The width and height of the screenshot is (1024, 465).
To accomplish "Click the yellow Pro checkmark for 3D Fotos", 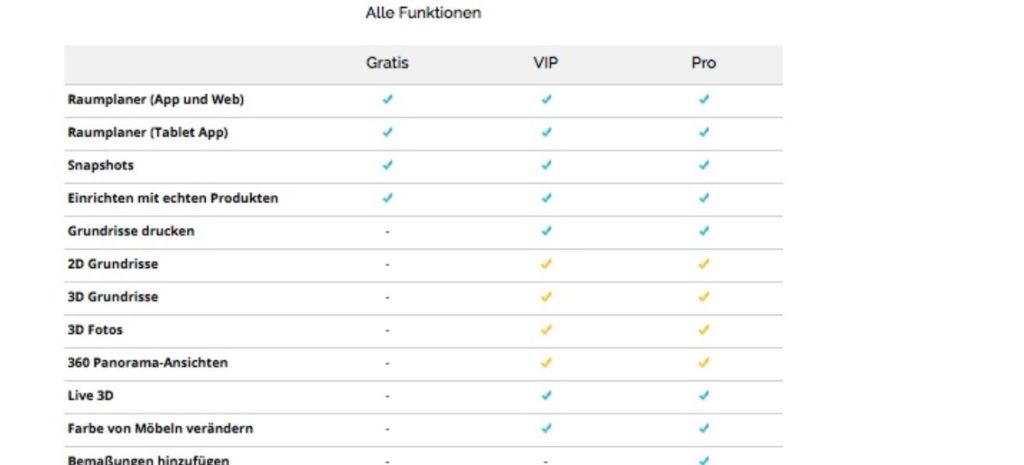I will click(x=703, y=330).
